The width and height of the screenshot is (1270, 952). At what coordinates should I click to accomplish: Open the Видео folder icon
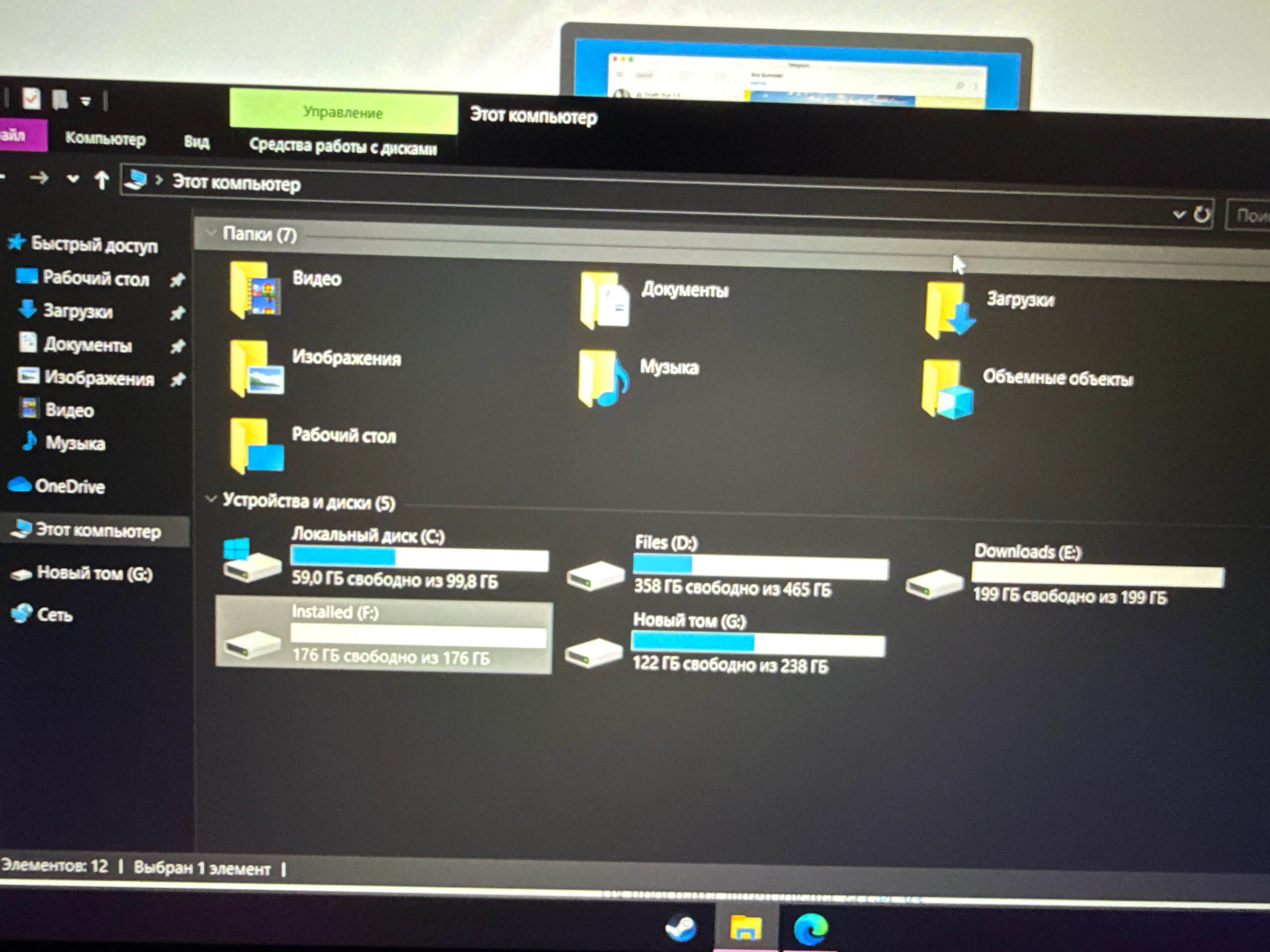[255, 290]
